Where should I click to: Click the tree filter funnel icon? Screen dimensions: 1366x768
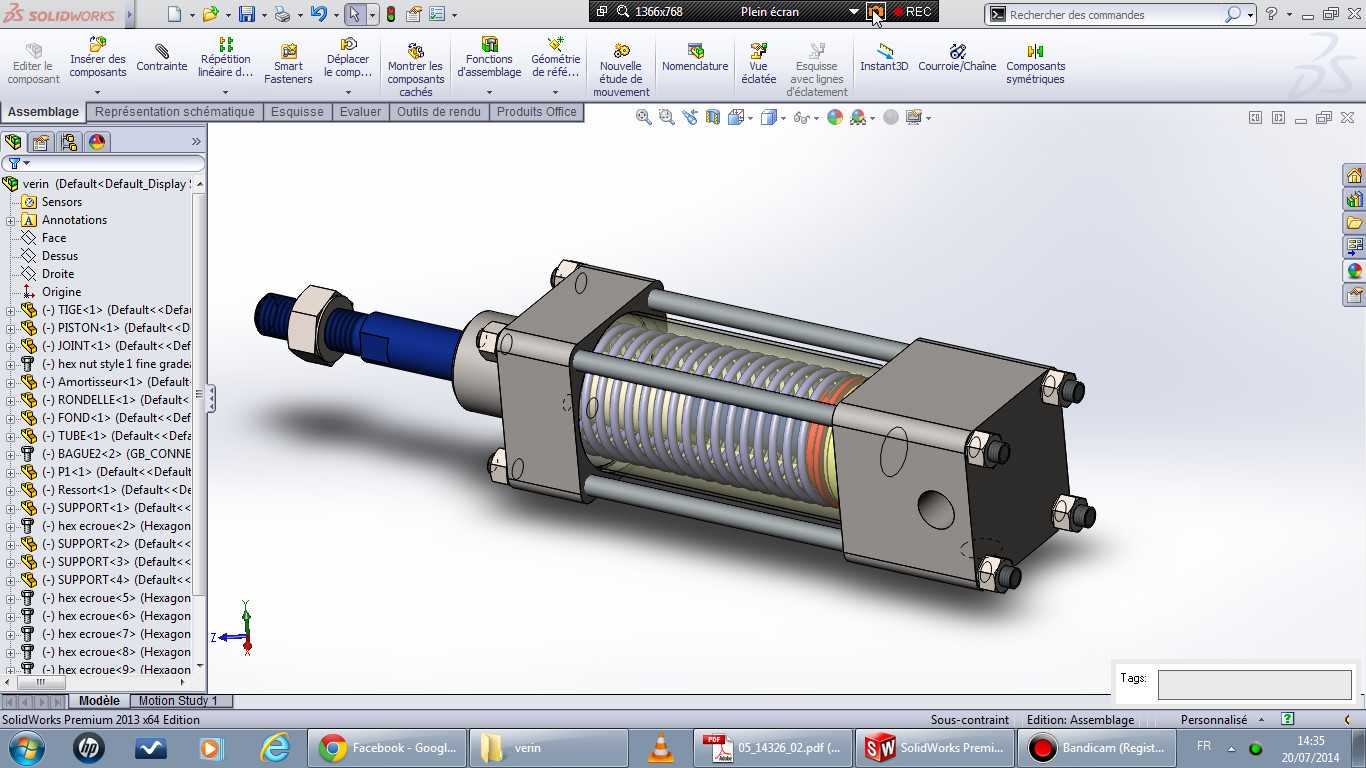15,163
